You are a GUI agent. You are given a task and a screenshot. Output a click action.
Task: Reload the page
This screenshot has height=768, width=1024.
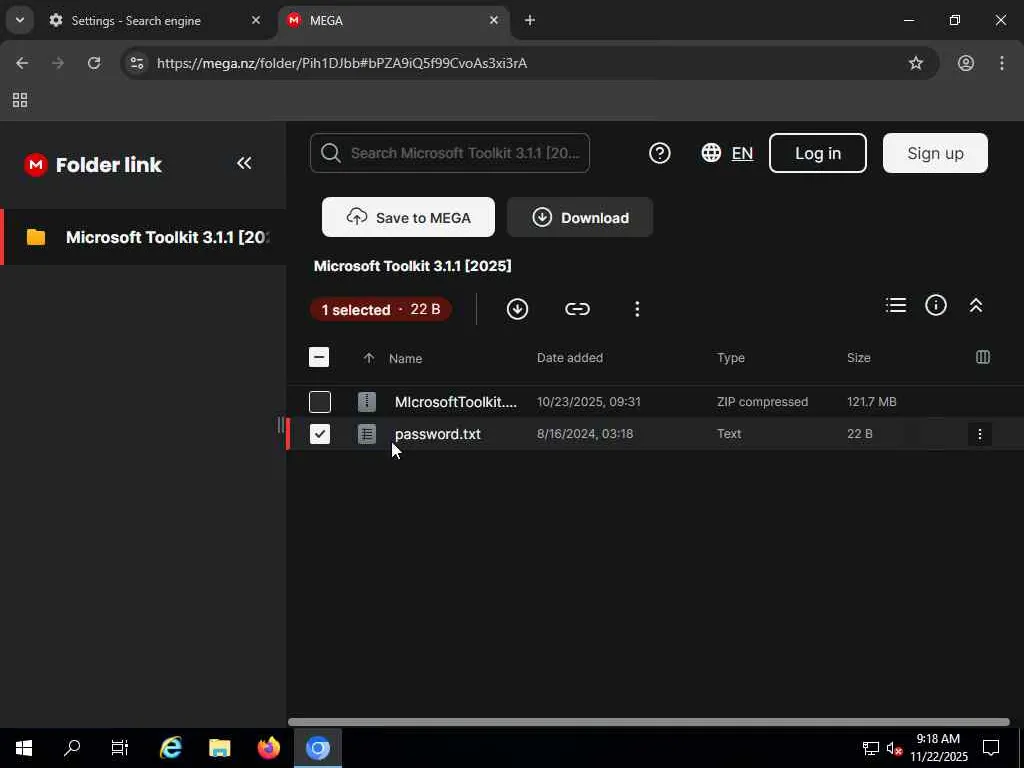coord(94,63)
